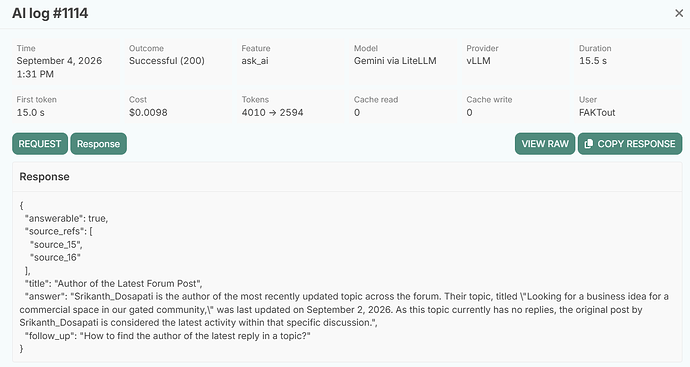Image resolution: width=690 pixels, height=367 pixels.
Task: Click the '"answerable": true,' line
Action: pyautogui.click(x=66, y=218)
